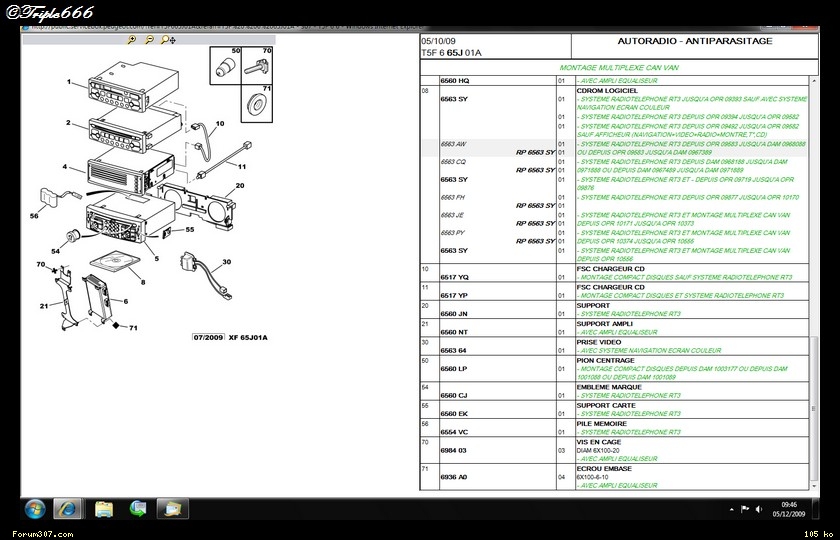The image size is (840, 540).
Task: Click callout number 1 on diagram
Action: point(69,82)
